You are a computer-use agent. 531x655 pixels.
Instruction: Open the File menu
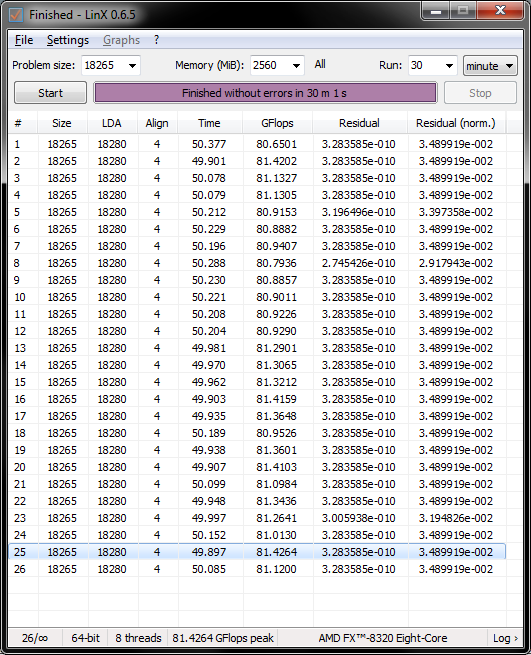click(24, 40)
